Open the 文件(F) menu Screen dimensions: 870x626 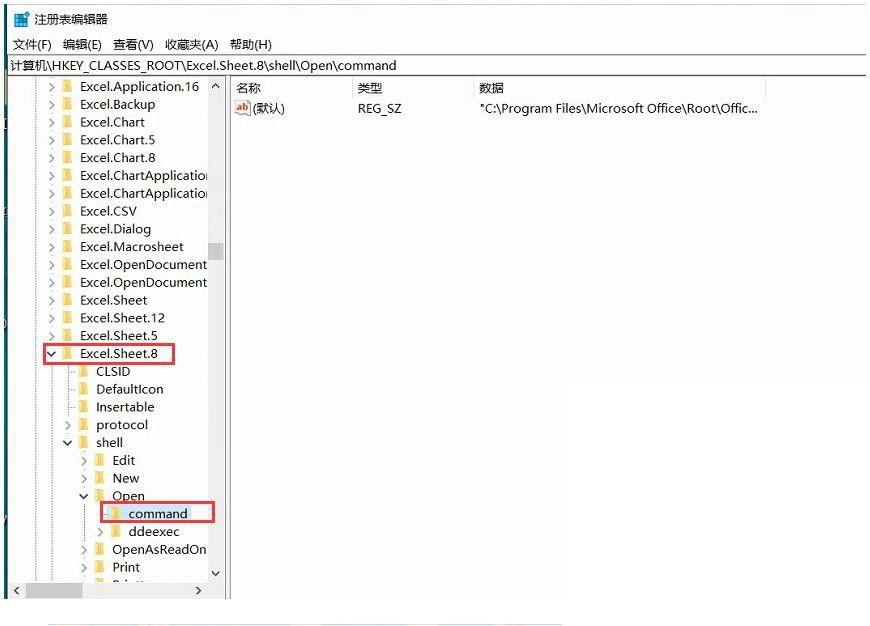pos(32,45)
